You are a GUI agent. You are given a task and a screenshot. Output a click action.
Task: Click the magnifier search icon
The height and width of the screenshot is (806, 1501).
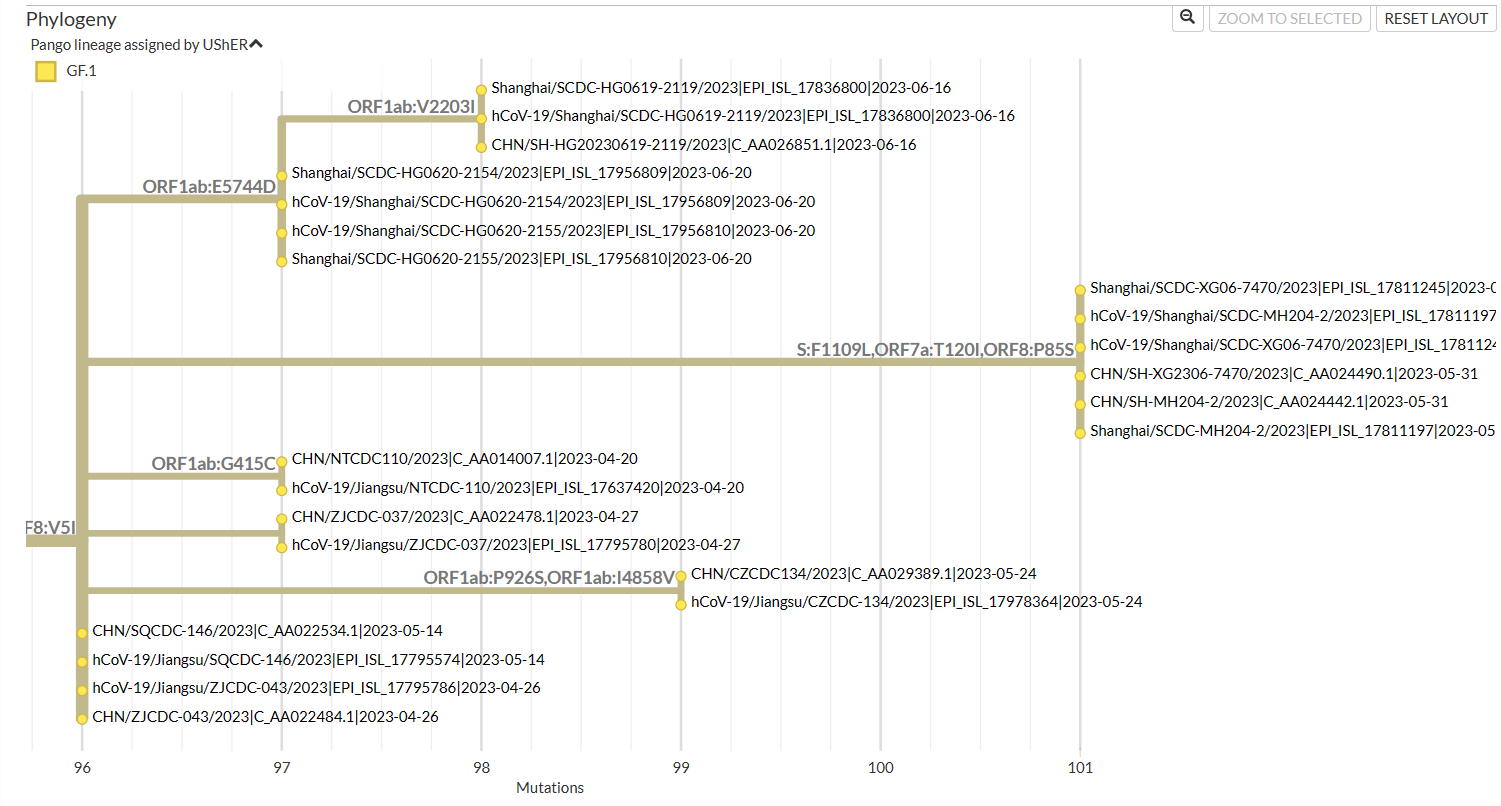(x=1187, y=18)
